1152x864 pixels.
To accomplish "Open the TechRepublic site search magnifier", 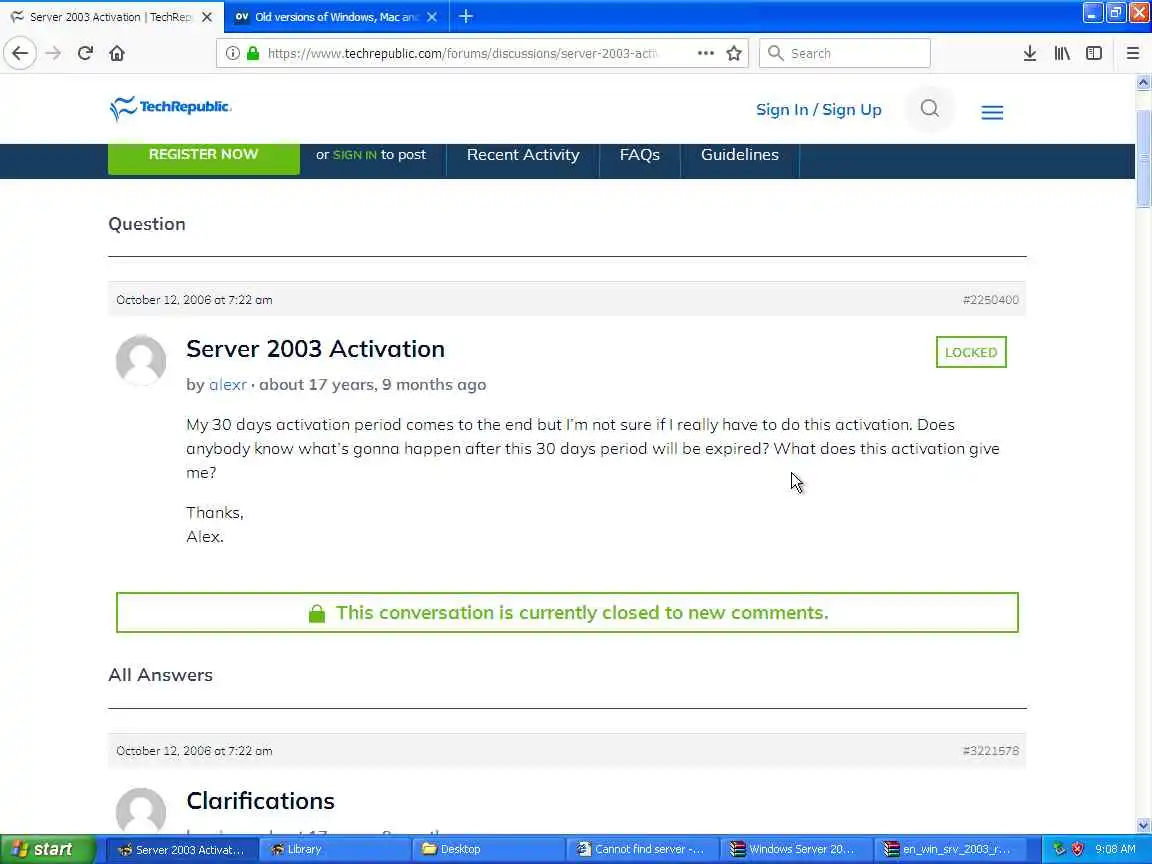I will [x=929, y=109].
